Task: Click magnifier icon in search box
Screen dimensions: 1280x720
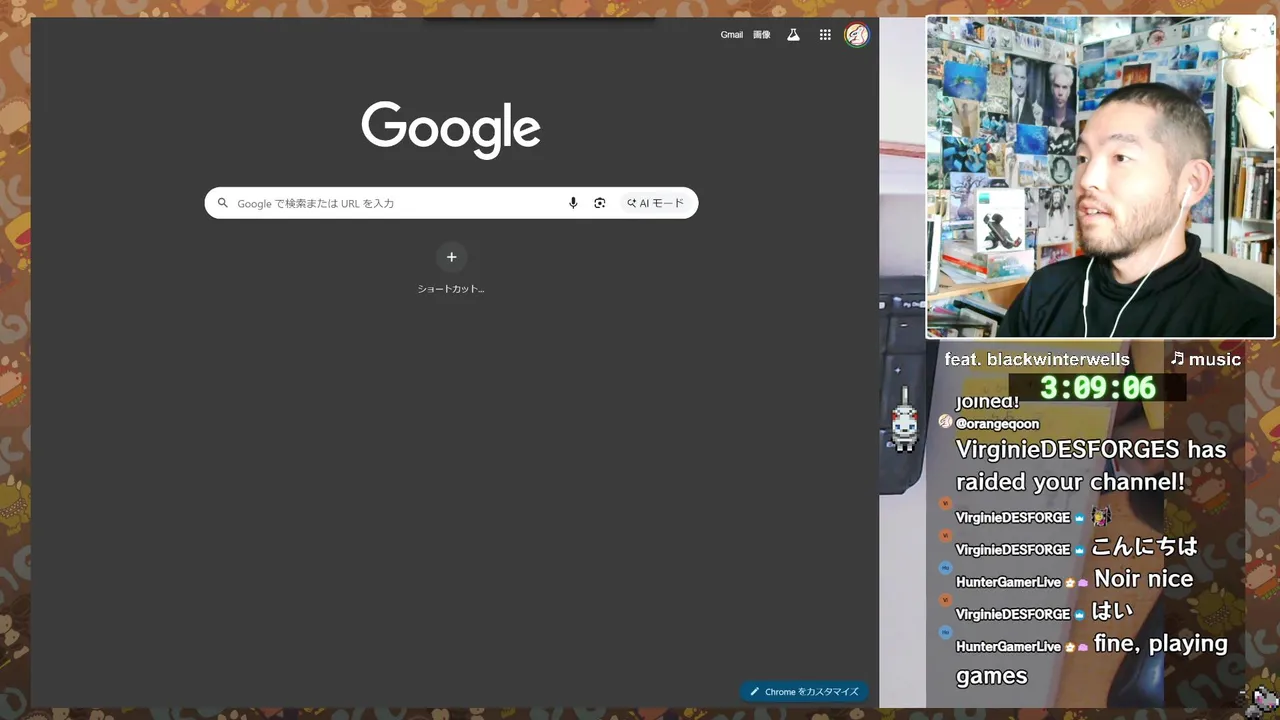Action: [223, 203]
